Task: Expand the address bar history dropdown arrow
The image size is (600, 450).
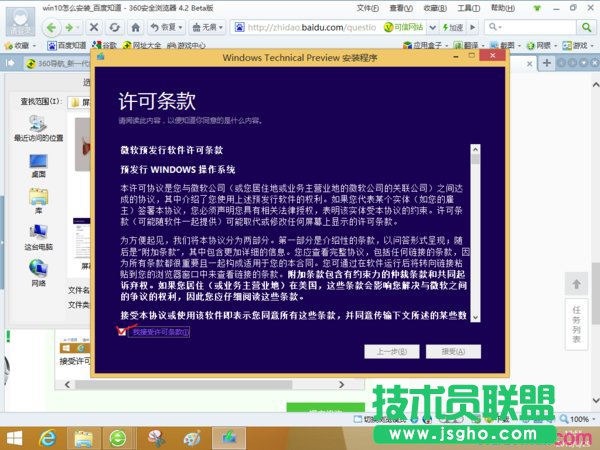Action: [x=432, y=27]
